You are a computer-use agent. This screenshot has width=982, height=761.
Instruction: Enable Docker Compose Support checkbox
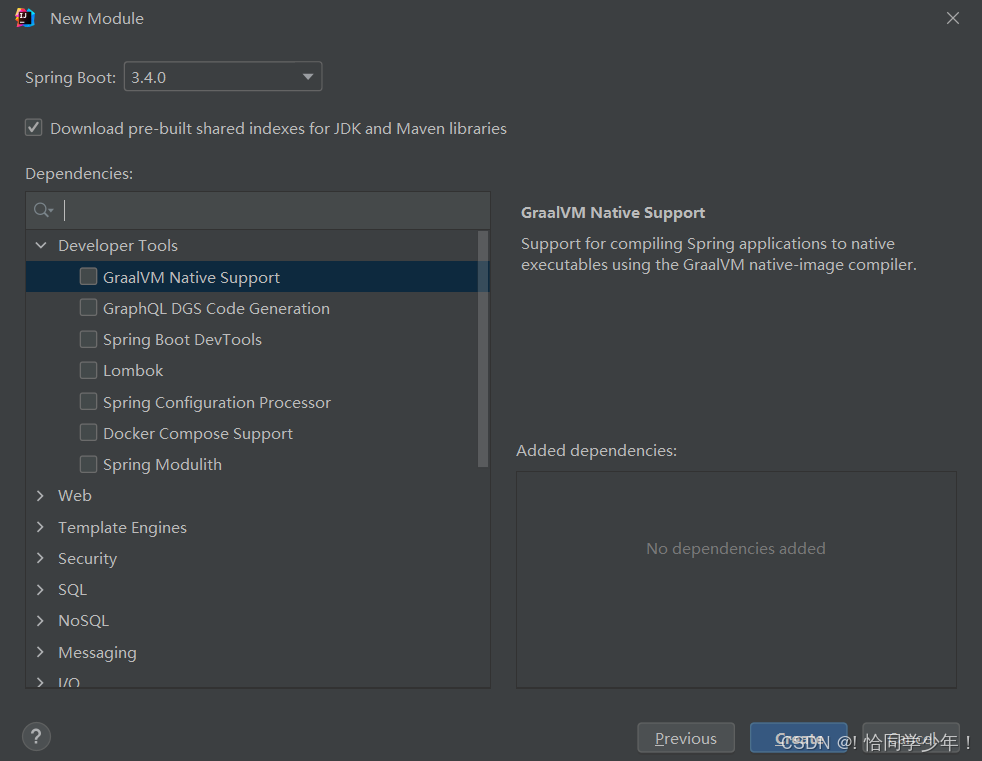[x=88, y=433]
